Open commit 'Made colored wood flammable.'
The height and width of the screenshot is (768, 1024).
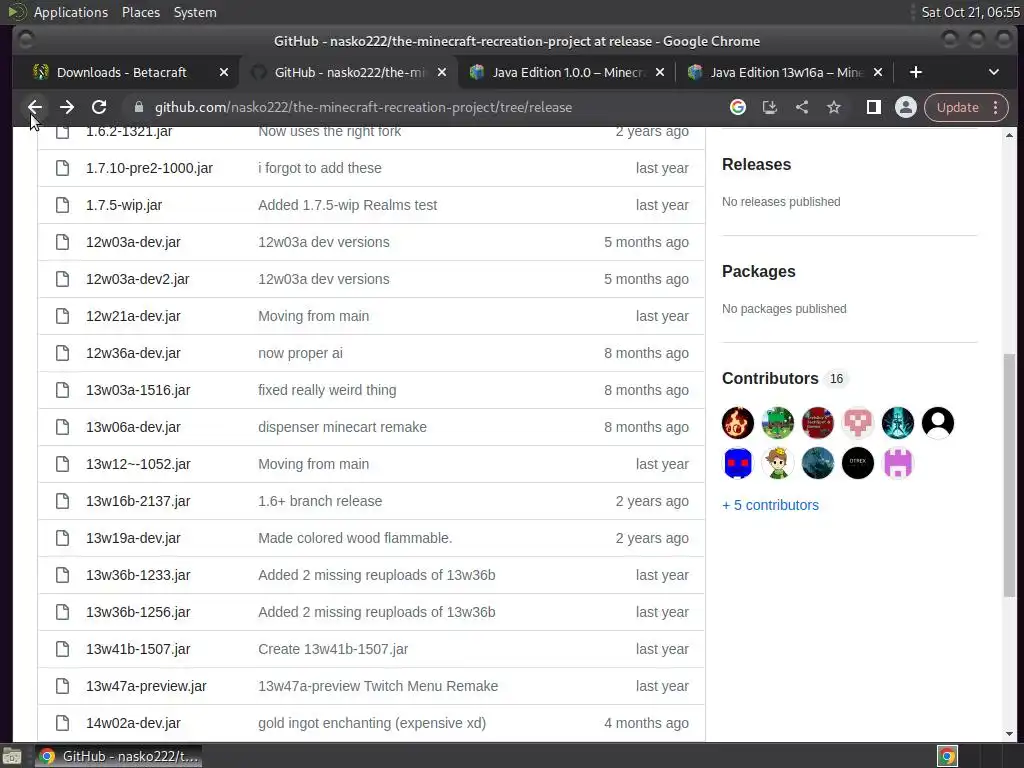pos(355,538)
